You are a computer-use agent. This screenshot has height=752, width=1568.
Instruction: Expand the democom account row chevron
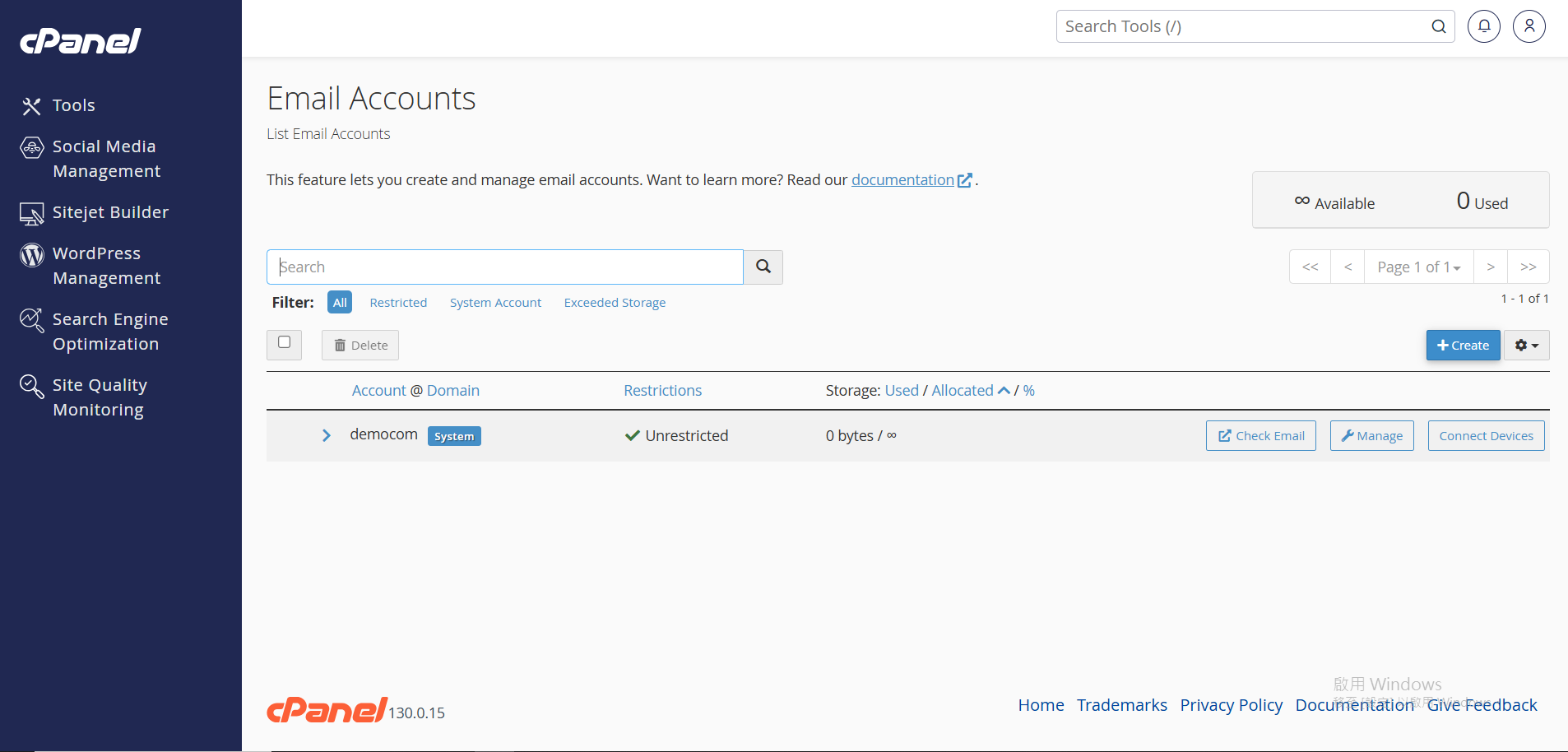(327, 435)
